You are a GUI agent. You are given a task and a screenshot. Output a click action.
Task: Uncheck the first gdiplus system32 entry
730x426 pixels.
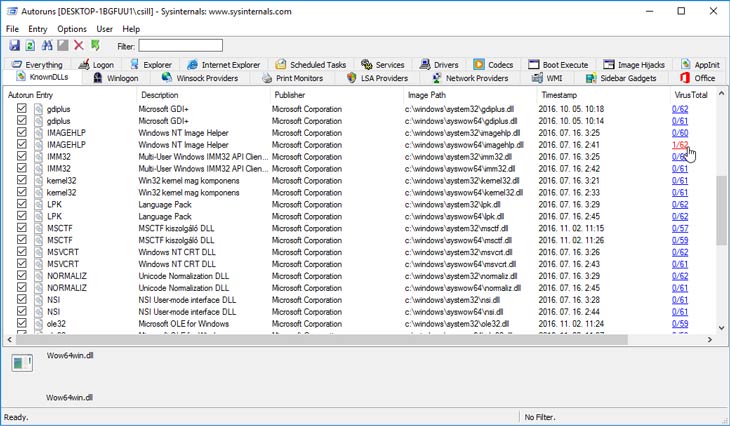21,108
